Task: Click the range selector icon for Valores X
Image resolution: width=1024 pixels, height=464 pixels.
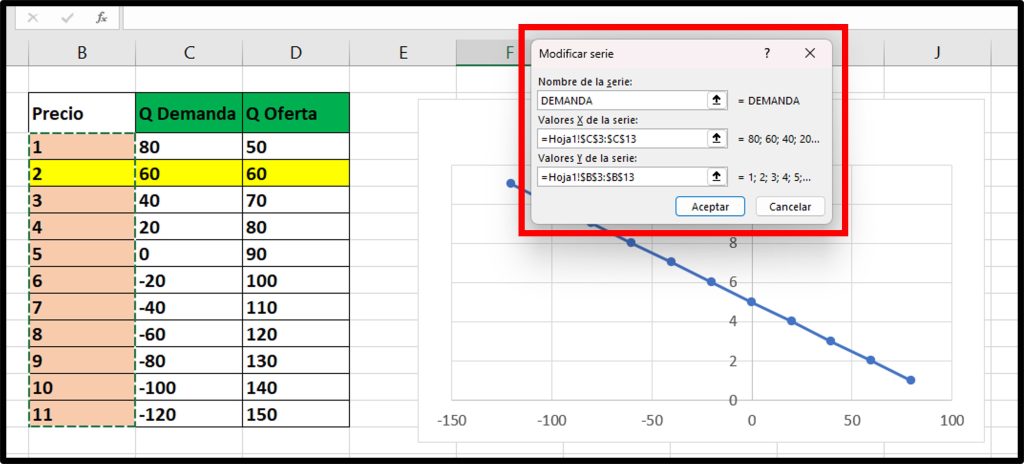Action: tap(716, 139)
